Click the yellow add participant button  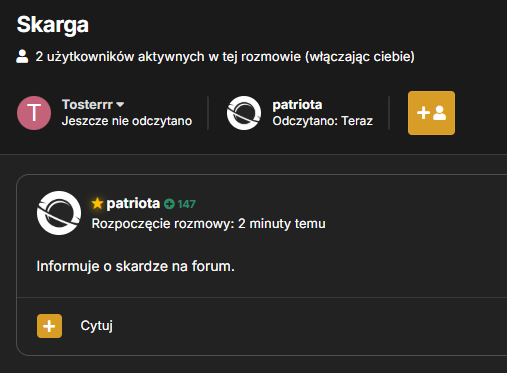point(431,113)
